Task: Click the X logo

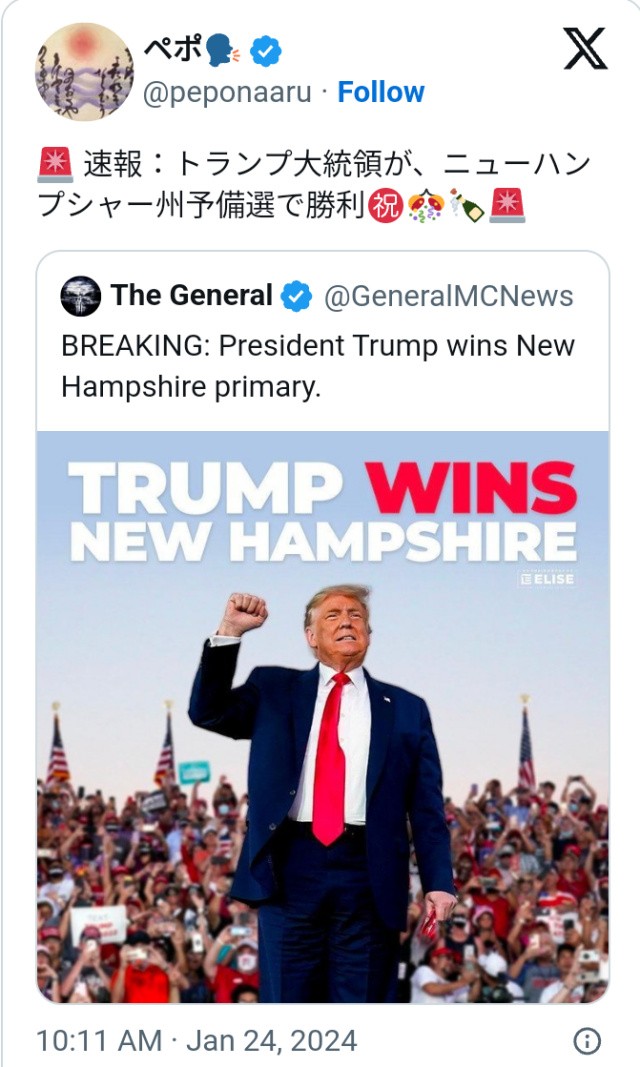Action: (585, 47)
